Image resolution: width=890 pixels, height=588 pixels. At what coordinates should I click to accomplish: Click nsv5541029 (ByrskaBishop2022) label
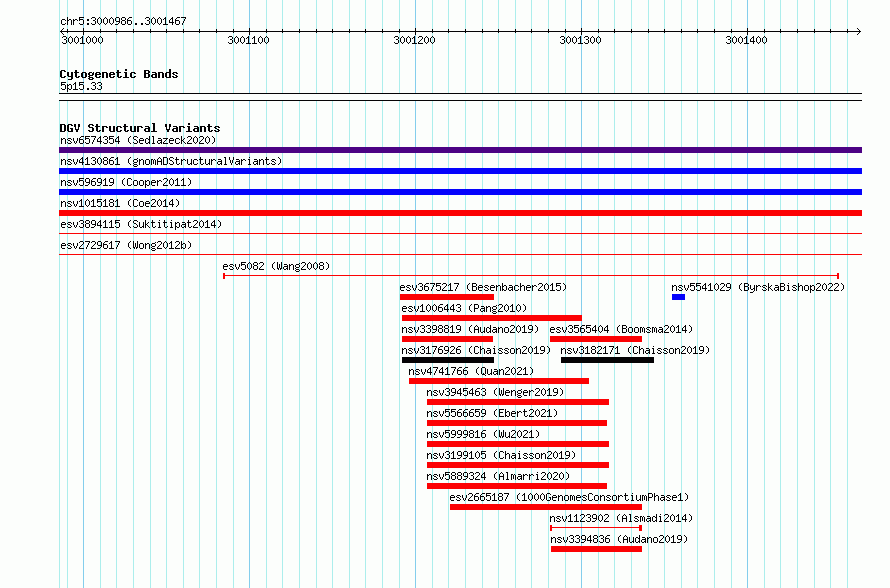pyautogui.click(x=758, y=287)
